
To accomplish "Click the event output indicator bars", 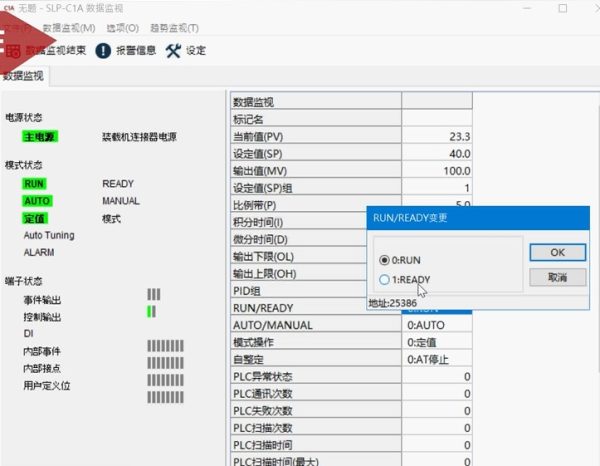I will tap(153, 294).
